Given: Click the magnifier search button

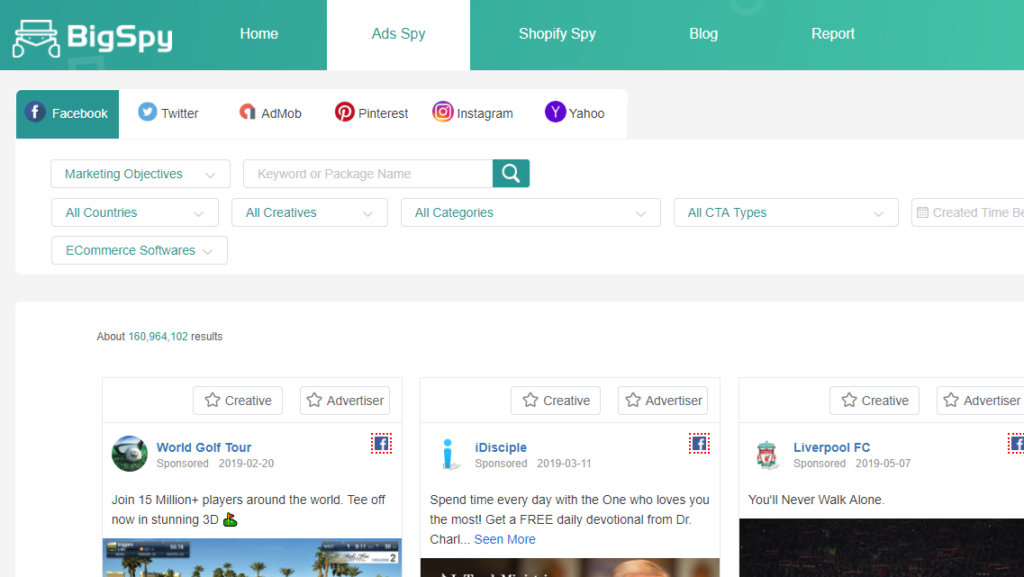Looking at the screenshot, I should (511, 174).
